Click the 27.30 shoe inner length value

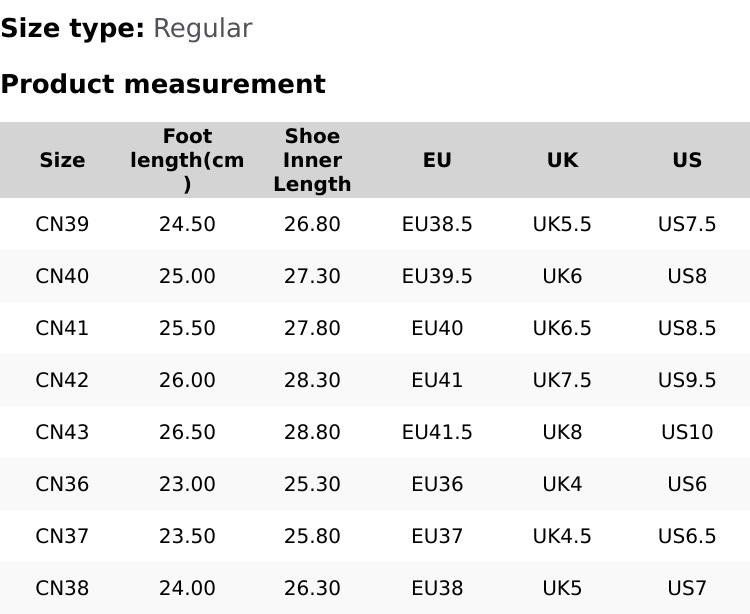click(312, 276)
